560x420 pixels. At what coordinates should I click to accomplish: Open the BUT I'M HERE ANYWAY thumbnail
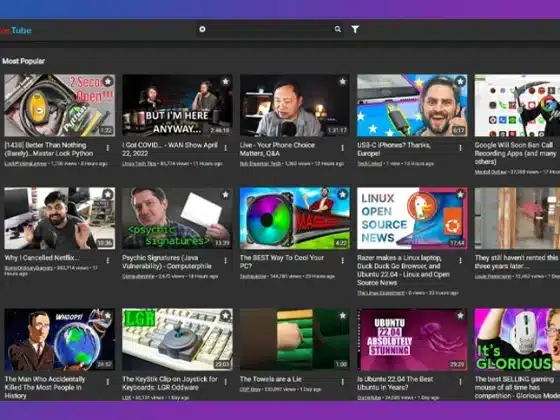177,105
